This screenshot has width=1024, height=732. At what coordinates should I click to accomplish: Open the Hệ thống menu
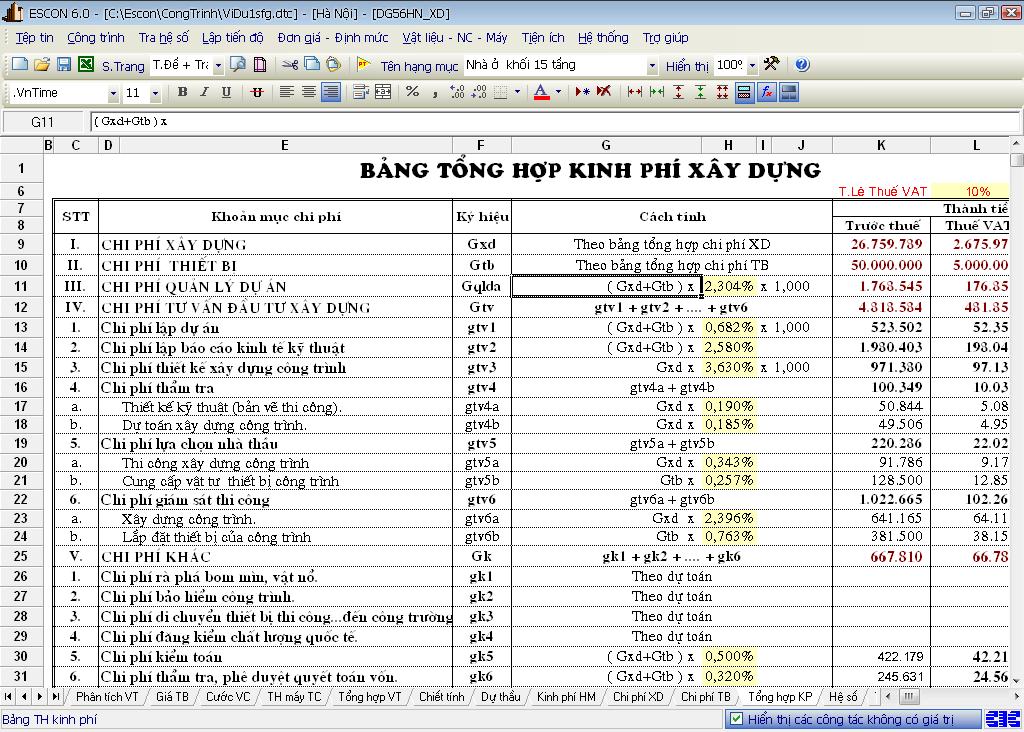pyautogui.click(x=603, y=38)
